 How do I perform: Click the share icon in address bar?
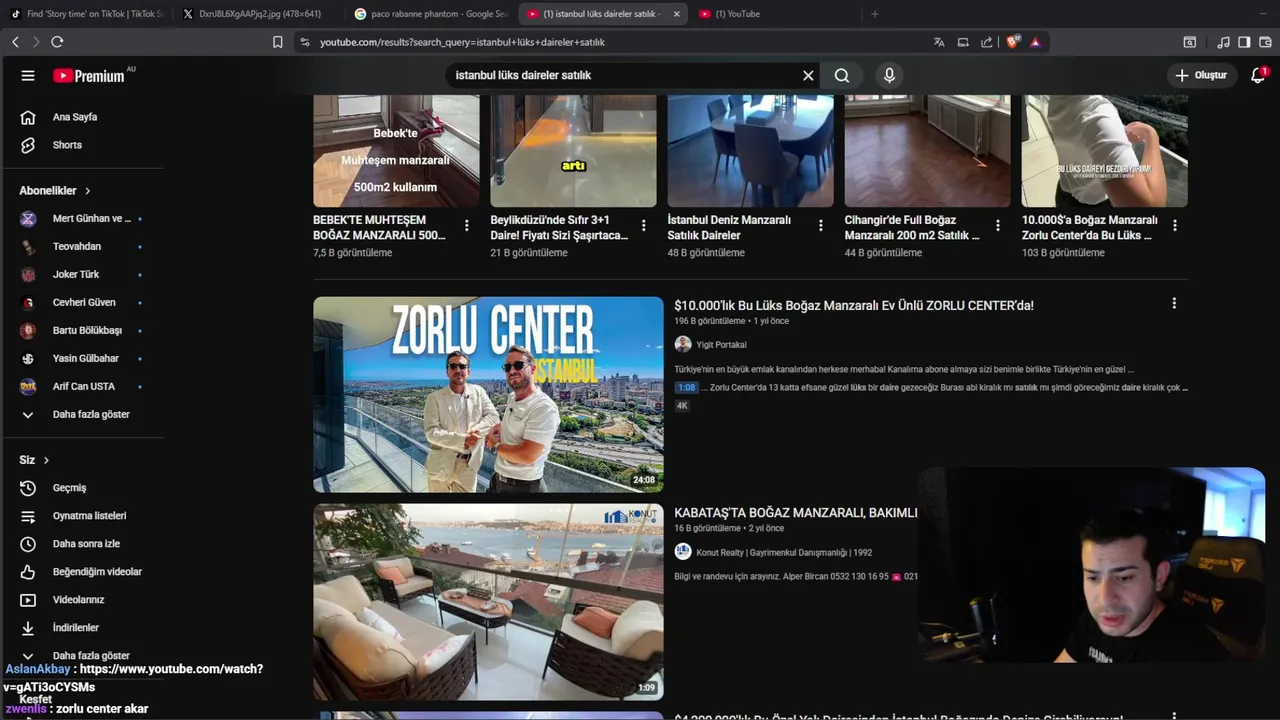click(987, 42)
